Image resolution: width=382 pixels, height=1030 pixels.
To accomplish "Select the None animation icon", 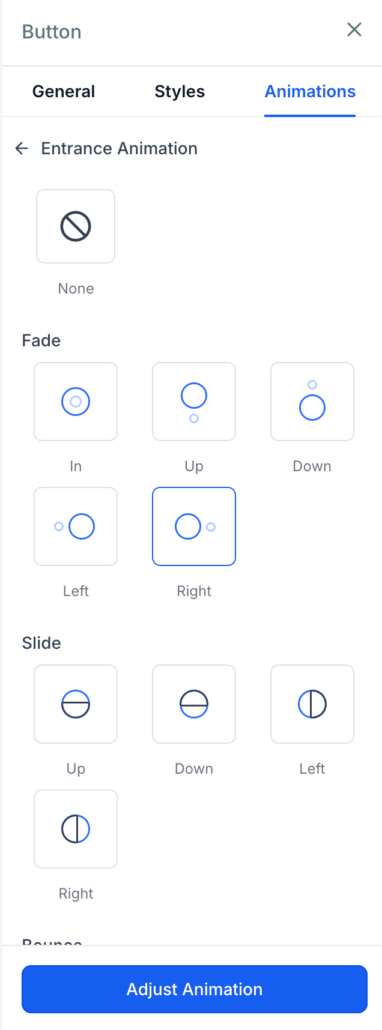I will (75, 227).
